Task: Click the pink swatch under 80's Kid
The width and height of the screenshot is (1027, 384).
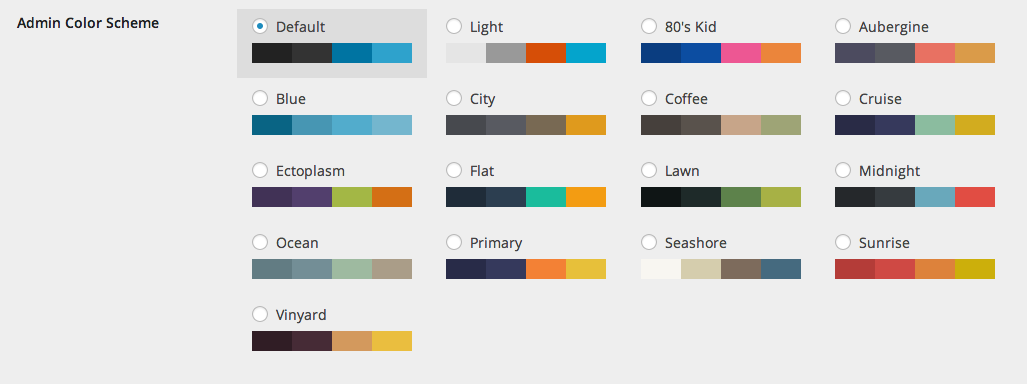Action: 741,53
